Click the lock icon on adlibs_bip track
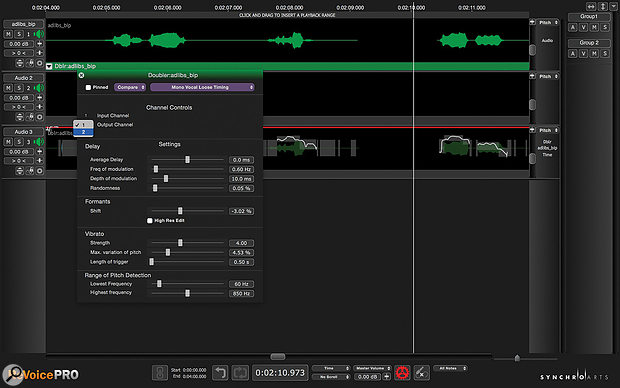Screen dimensions: 620x388 click(30, 63)
